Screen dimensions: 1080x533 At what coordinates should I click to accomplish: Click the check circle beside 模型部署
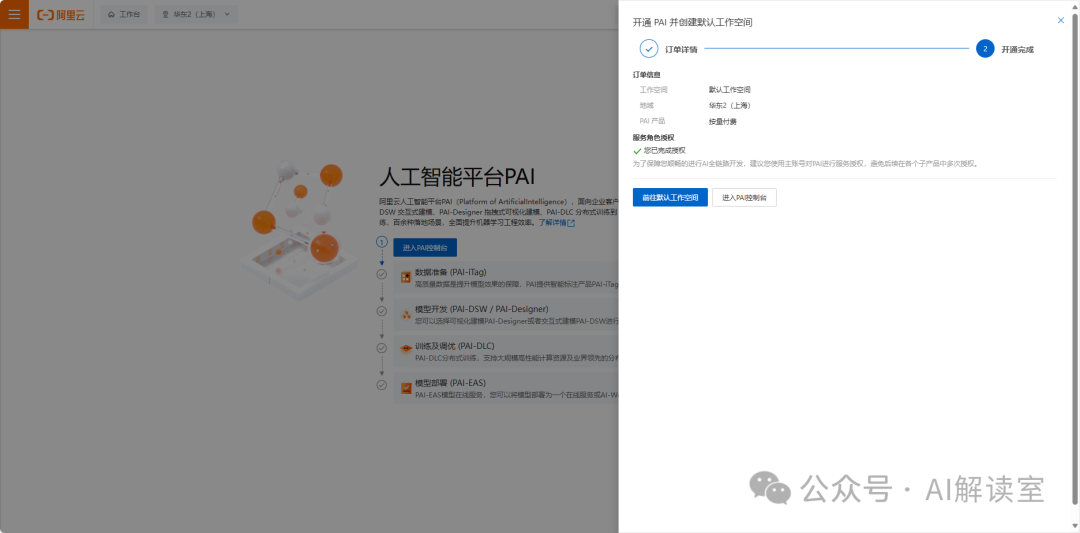pos(382,385)
